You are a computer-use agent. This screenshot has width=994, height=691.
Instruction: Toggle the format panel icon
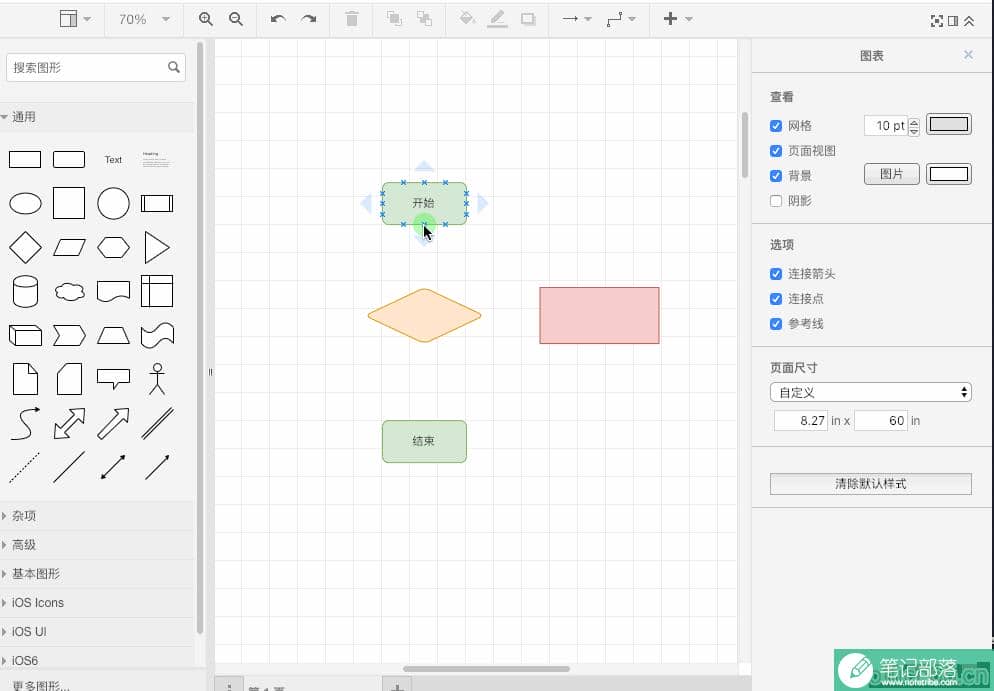click(x=953, y=21)
